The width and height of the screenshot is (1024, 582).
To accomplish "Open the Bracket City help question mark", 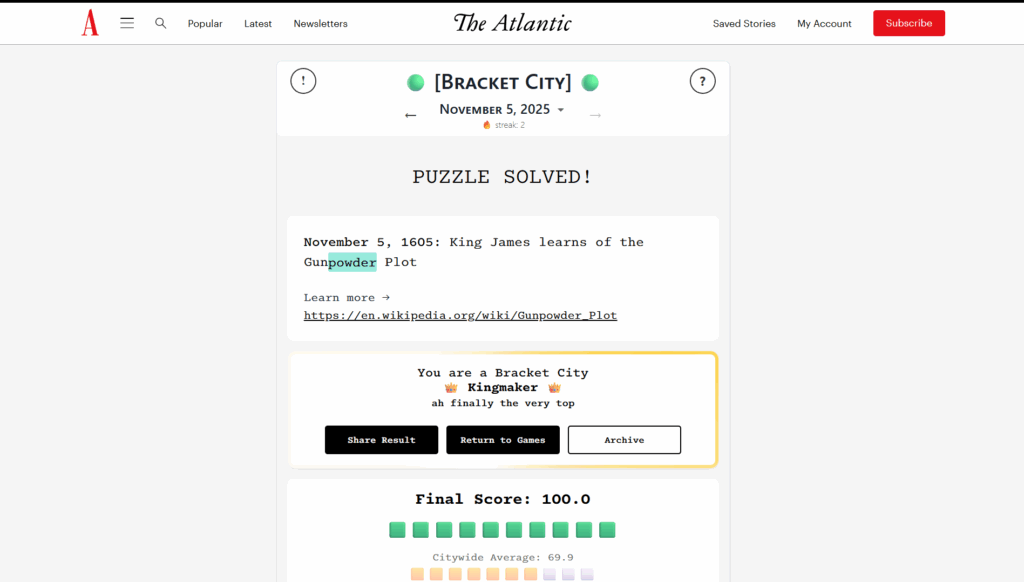I will pos(703,80).
